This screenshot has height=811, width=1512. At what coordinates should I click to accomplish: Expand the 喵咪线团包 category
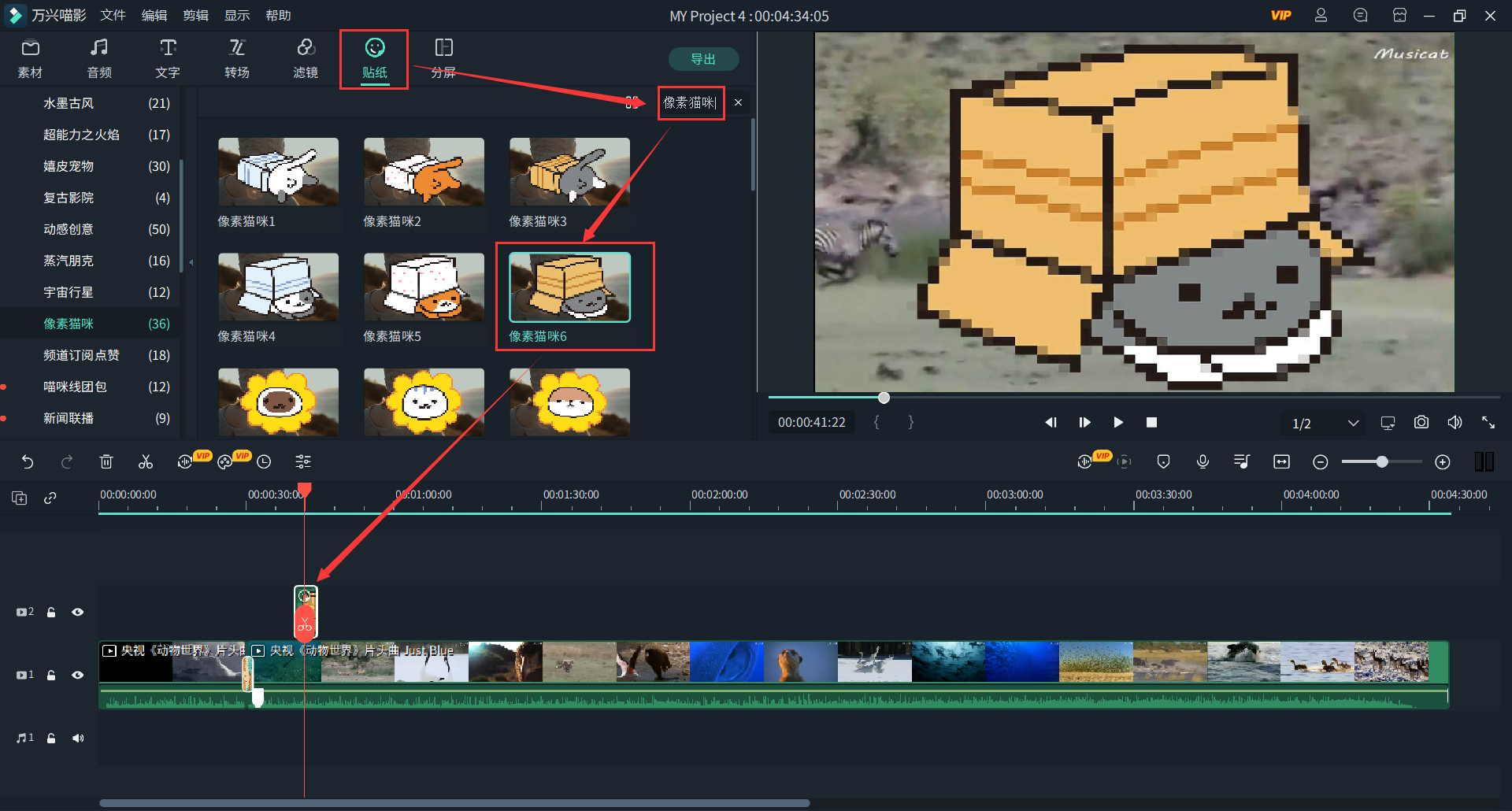pyautogui.click(x=75, y=387)
